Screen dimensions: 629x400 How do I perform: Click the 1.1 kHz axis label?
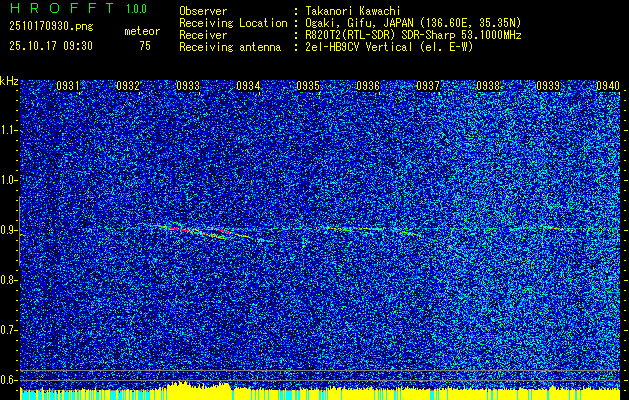(x=8, y=130)
